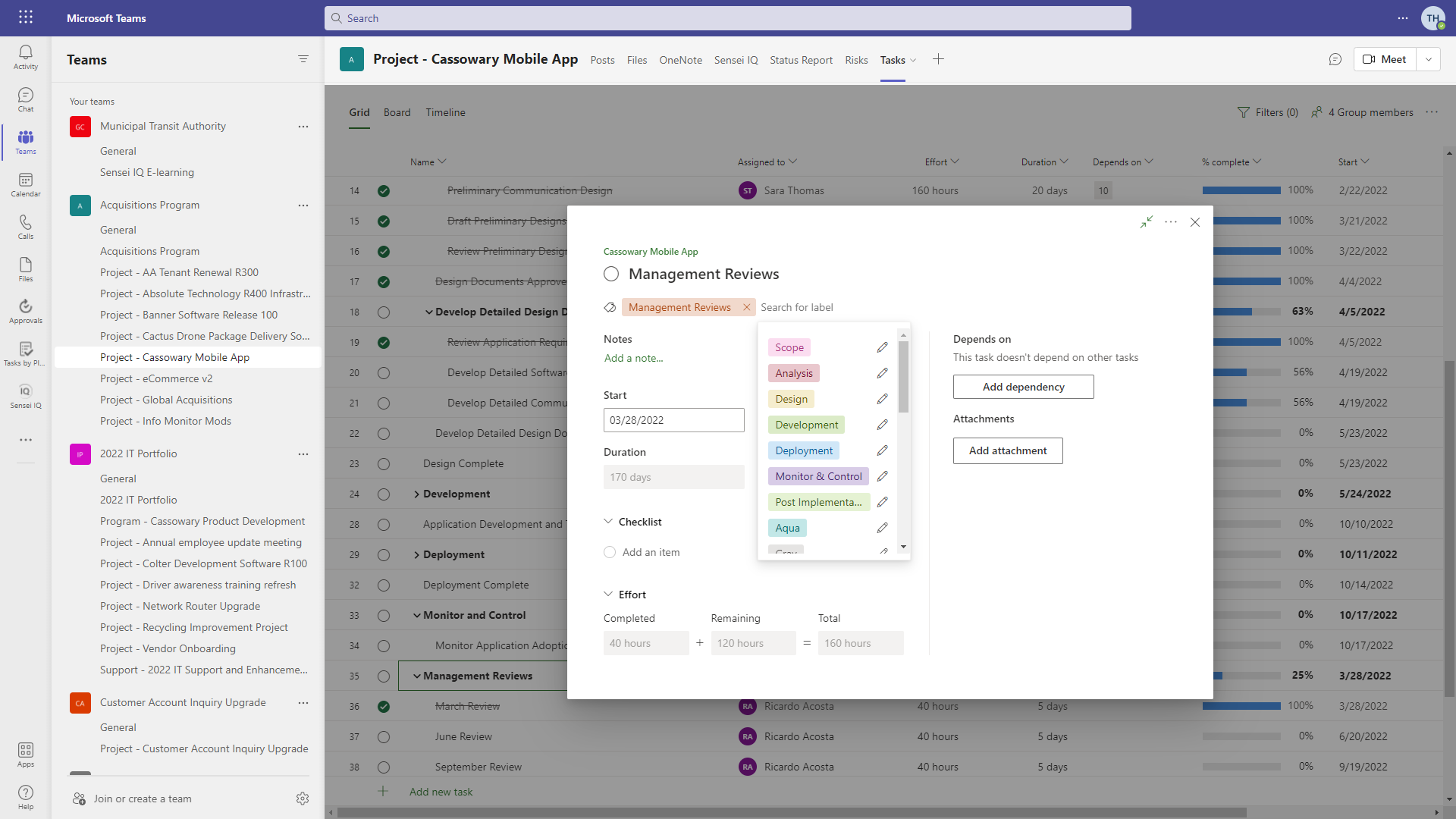
Task: Add a new tab with plus icon
Action: coord(938,59)
